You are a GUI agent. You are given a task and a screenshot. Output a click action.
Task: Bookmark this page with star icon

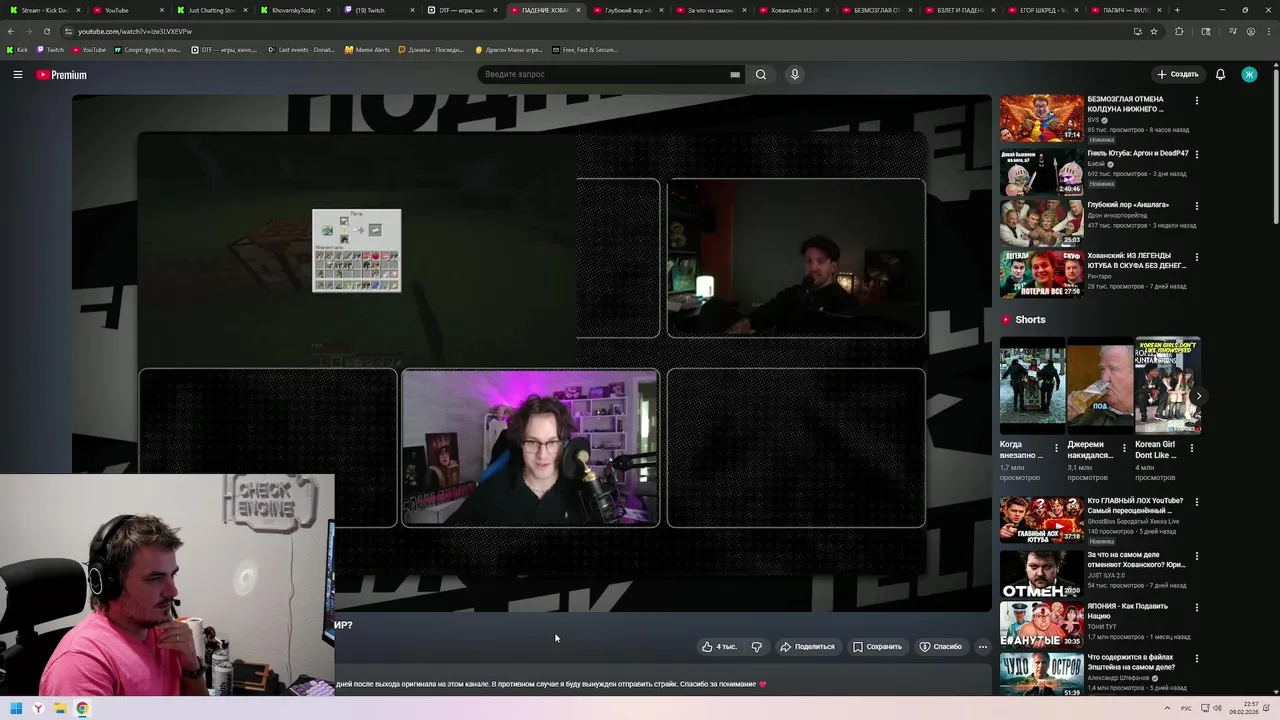1154,31
